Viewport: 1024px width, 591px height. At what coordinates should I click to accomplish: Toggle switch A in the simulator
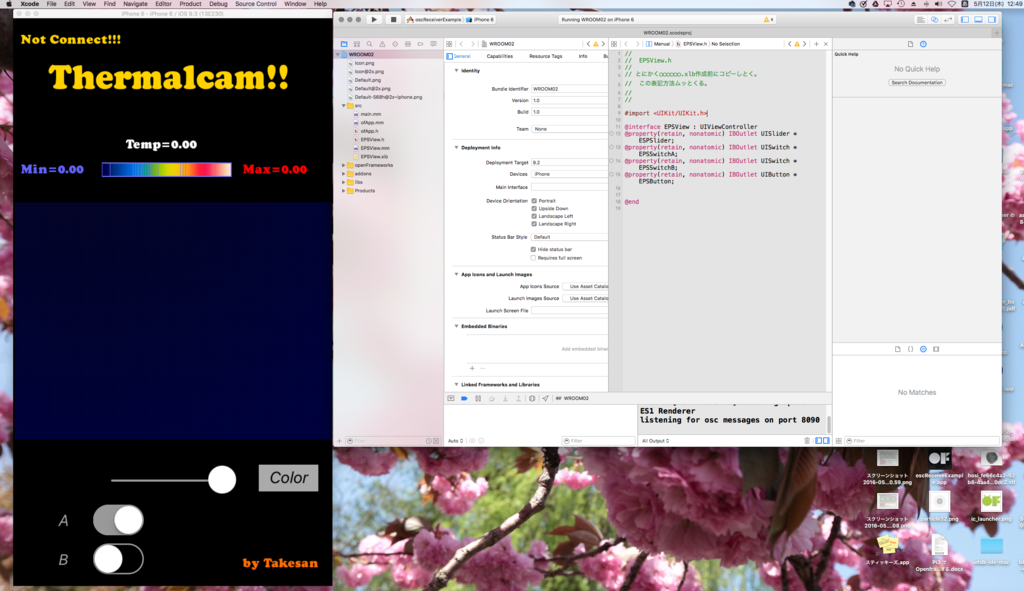pos(118,520)
